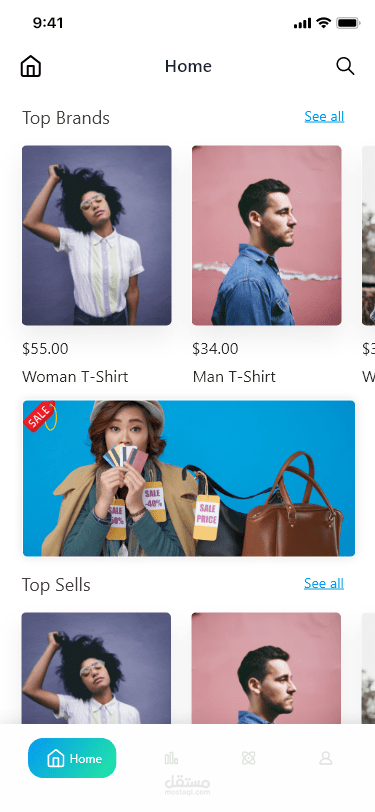The width and height of the screenshot is (375, 812).
Task: Open the Man T-Shirt product image
Action: 267,236
